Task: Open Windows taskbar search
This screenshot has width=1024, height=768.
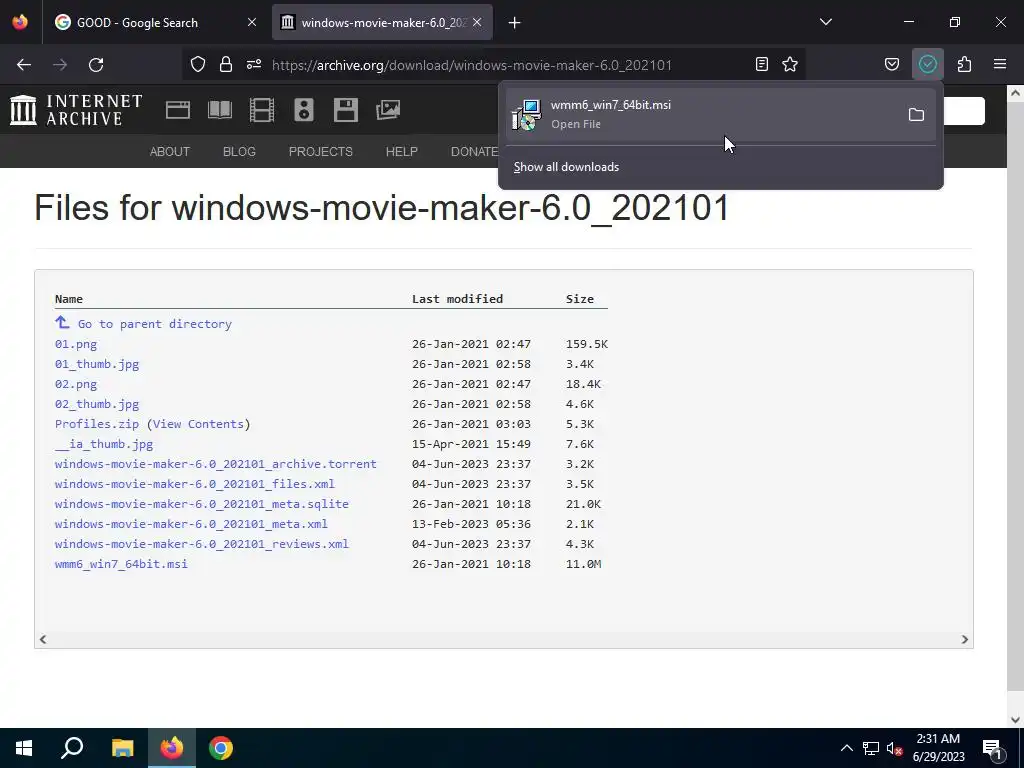Action: point(72,748)
